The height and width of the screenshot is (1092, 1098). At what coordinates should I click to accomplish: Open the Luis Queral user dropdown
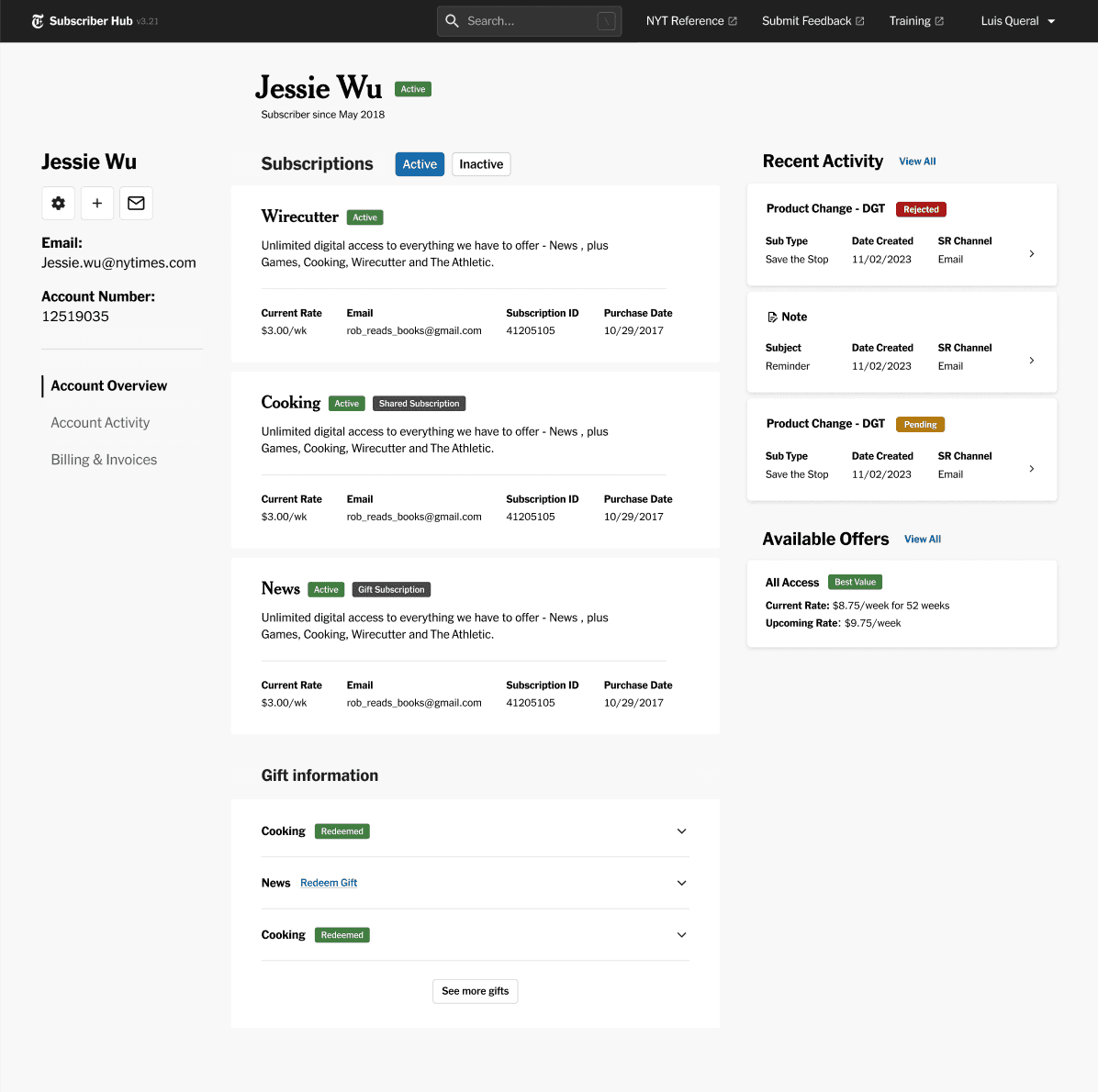click(1017, 21)
